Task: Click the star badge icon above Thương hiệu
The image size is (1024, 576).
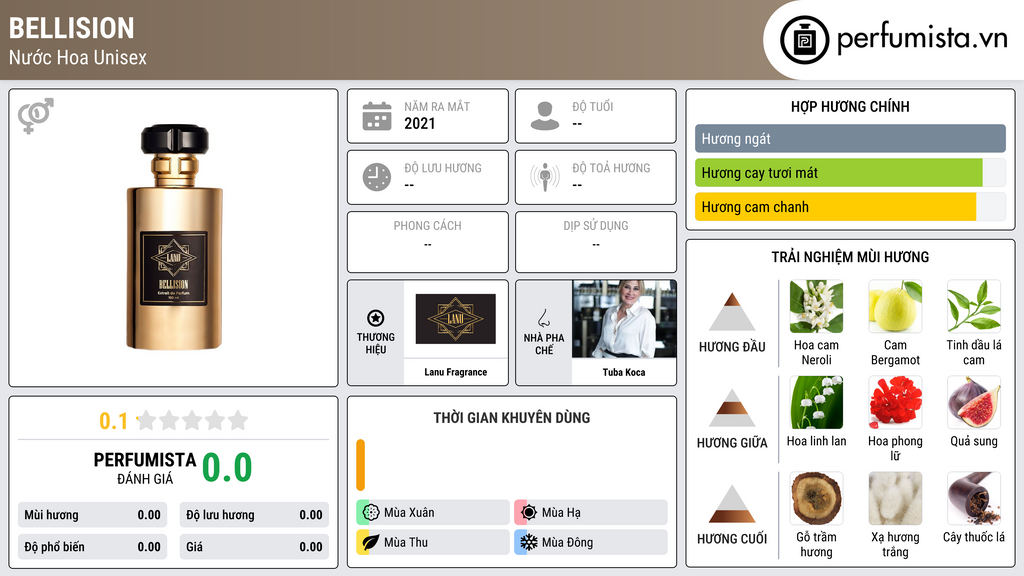Action: [x=376, y=318]
